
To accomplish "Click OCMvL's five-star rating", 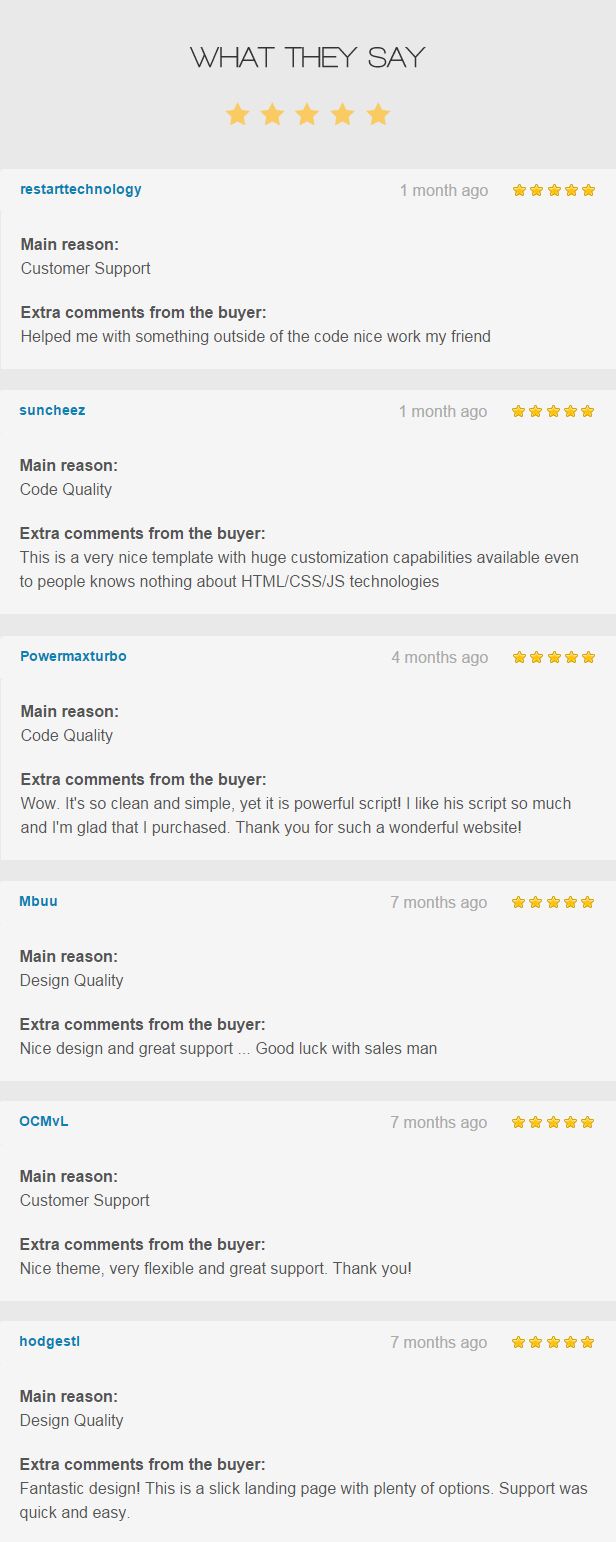I will (553, 1122).
